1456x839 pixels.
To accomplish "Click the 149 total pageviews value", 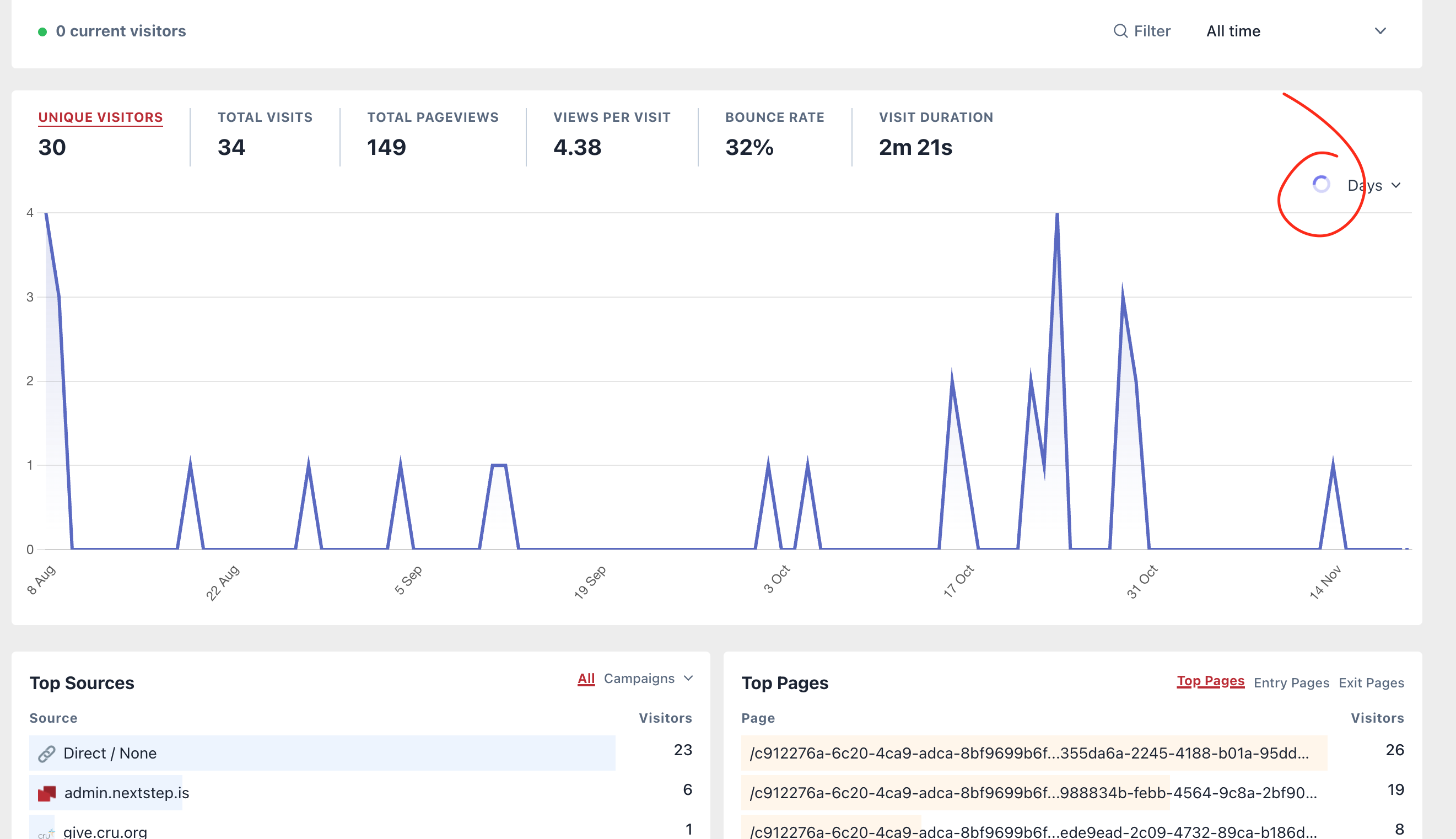I will click(386, 148).
